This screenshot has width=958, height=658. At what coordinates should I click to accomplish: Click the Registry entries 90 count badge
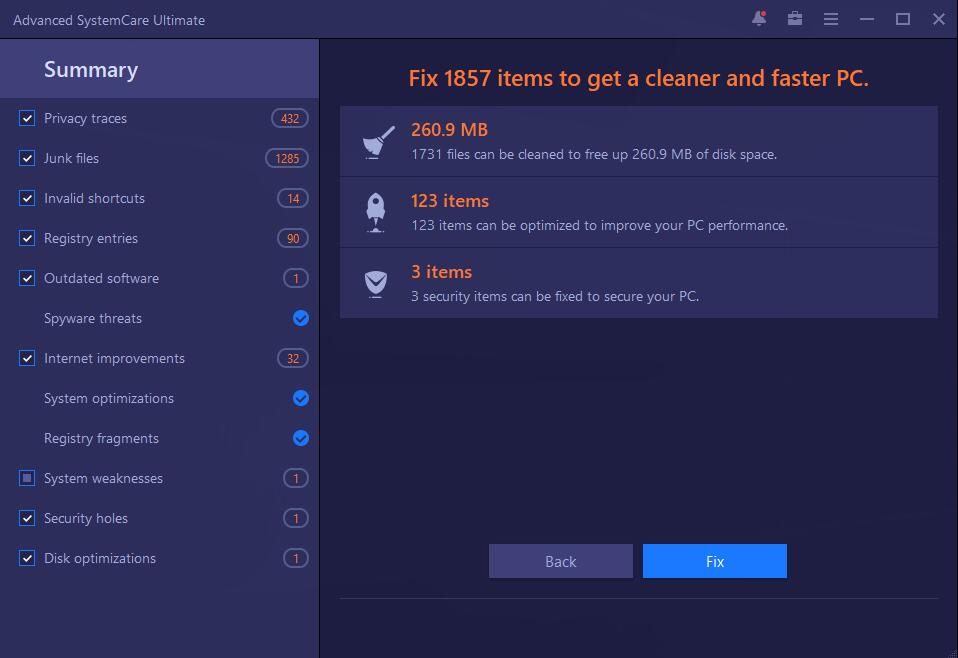click(x=293, y=238)
